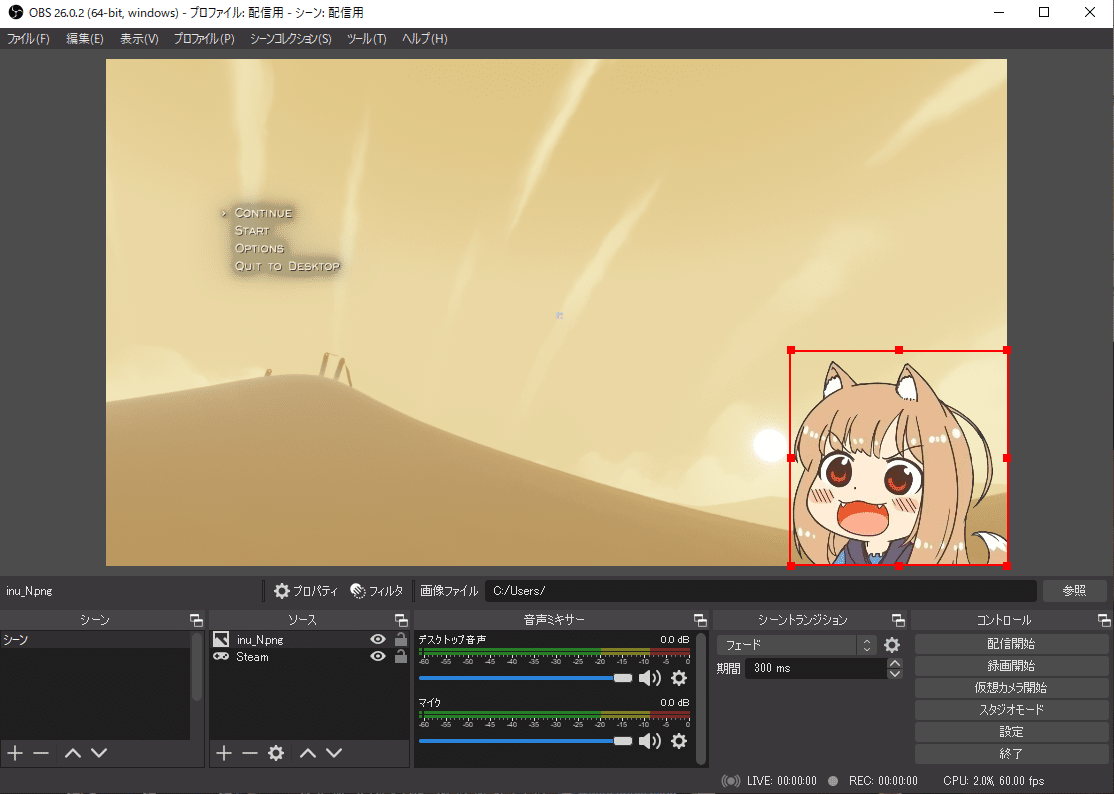Click the LIVE status indicator icon
1114x794 pixels.
[730, 781]
